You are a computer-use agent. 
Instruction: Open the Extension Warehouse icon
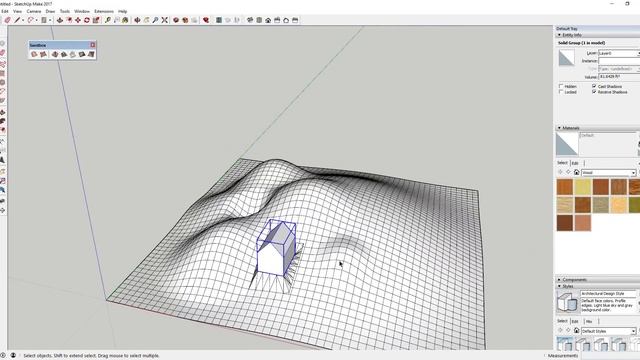[x=185, y=20]
